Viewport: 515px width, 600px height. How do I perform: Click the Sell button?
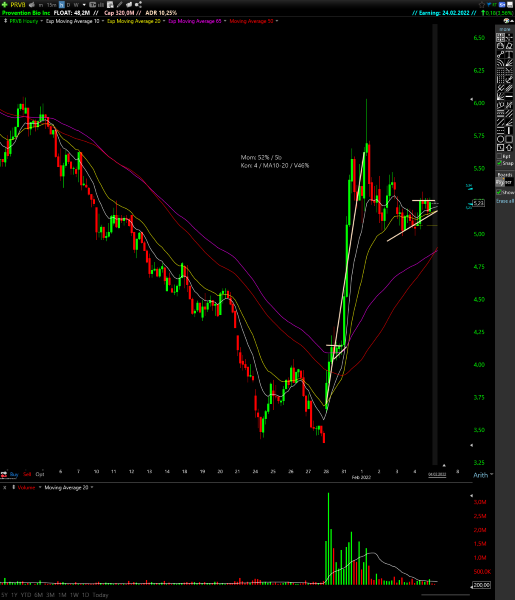[27, 474]
